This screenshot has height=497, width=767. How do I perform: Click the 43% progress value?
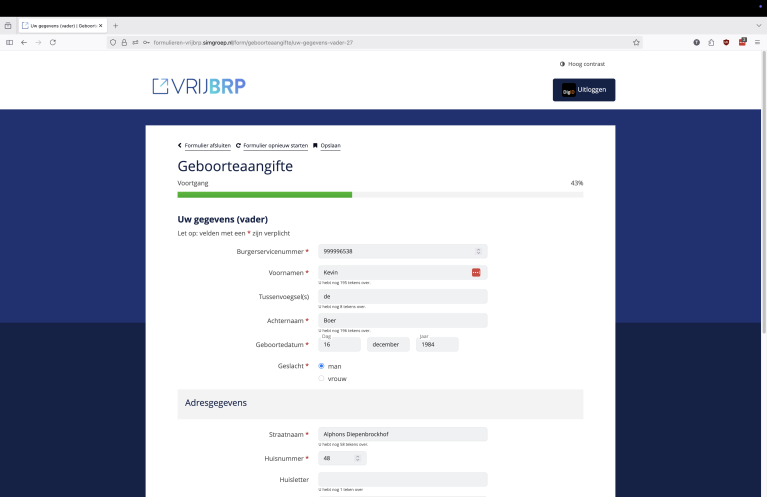tap(577, 183)
